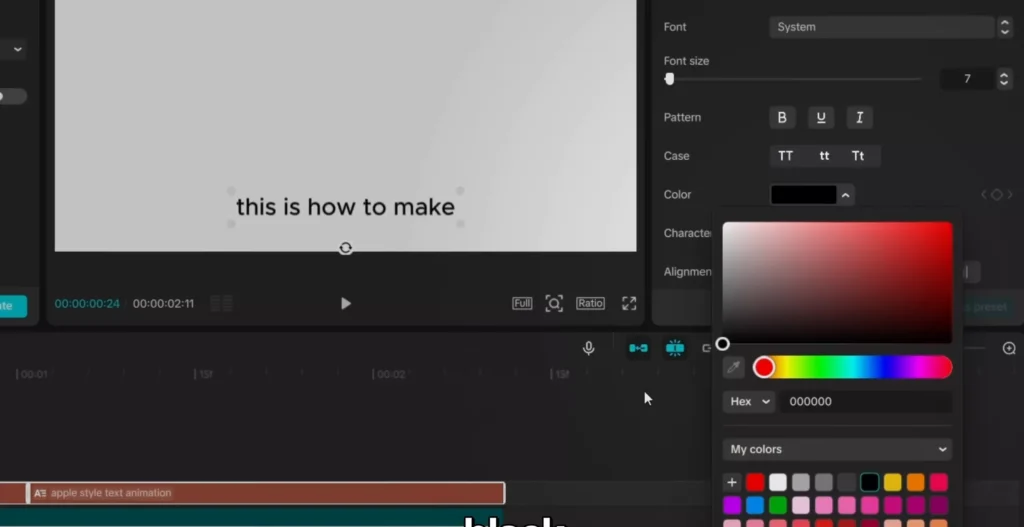Click the zoom-to-fit magnifier icon in preview
Viewport: 1024px width, 527px height.
[x=554, y=304]
